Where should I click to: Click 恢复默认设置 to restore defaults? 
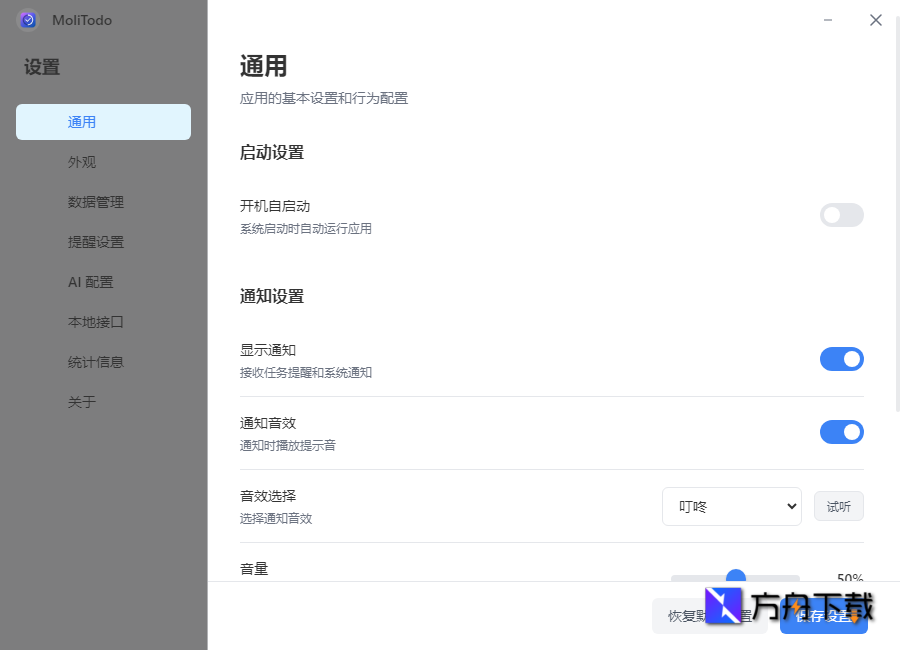click(x=710, y=616)
